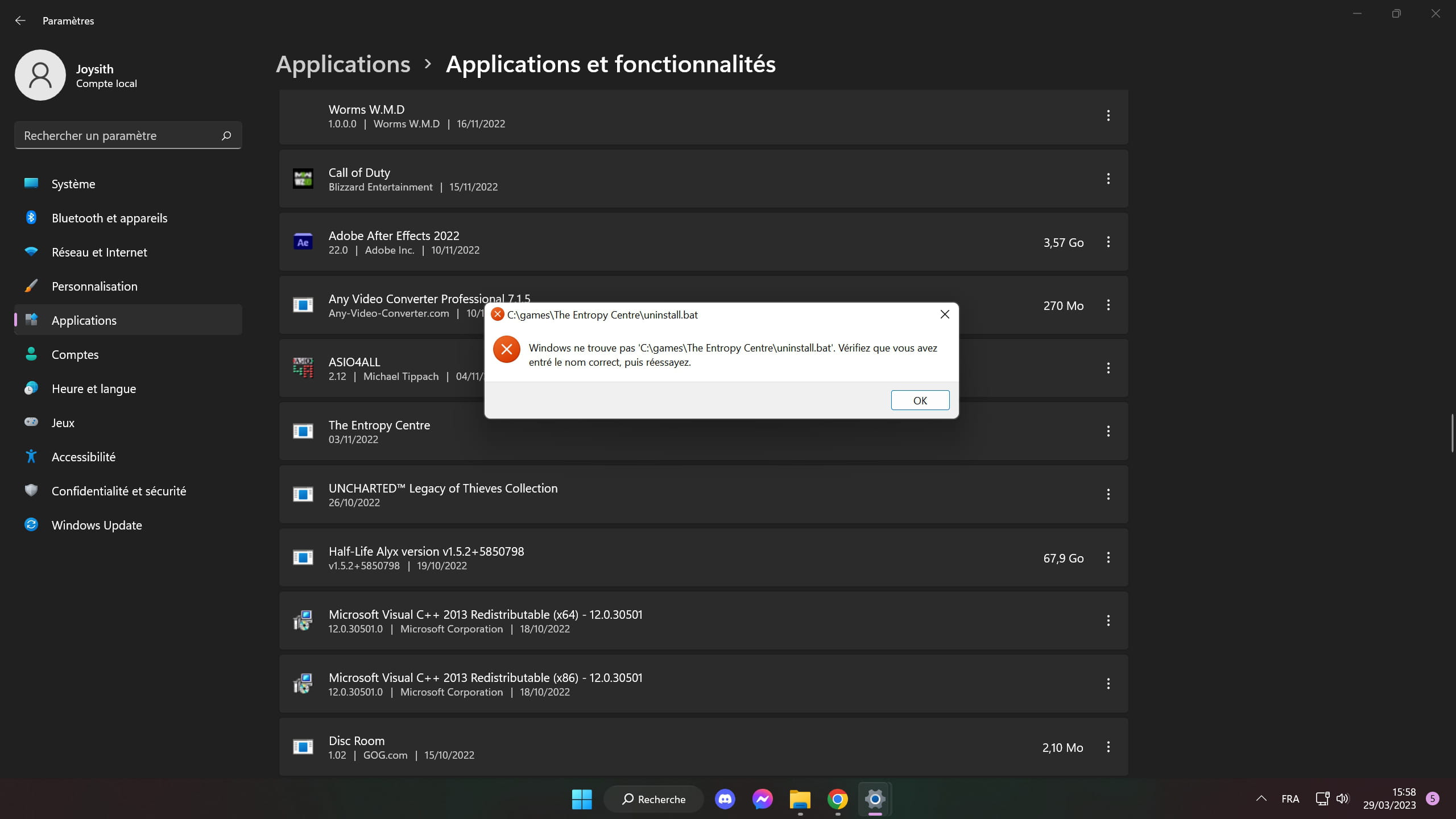This screenshot has height=819, width=1456.
Task: Show hidden system tray icons
Action: point(1261,799)
